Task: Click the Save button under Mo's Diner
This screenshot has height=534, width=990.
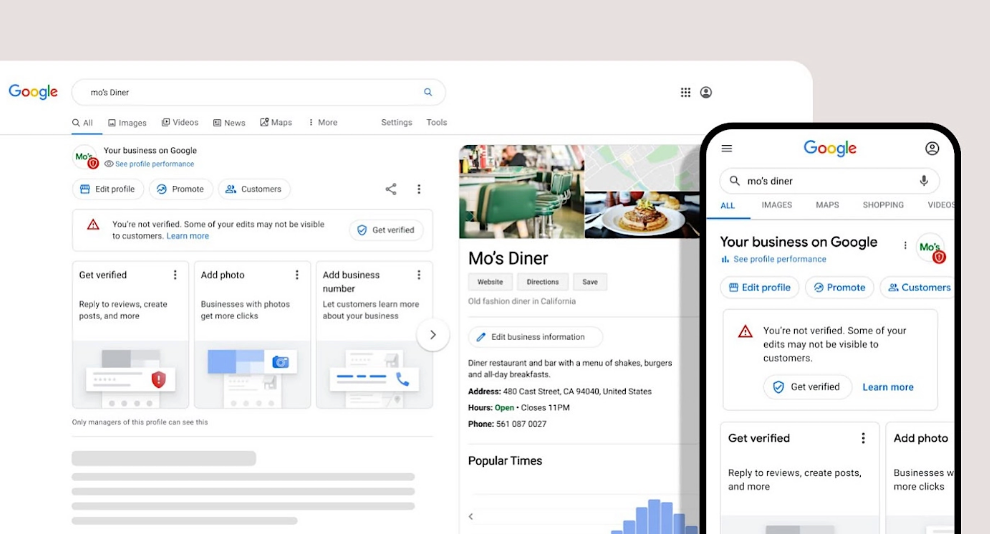Action: 590,282
